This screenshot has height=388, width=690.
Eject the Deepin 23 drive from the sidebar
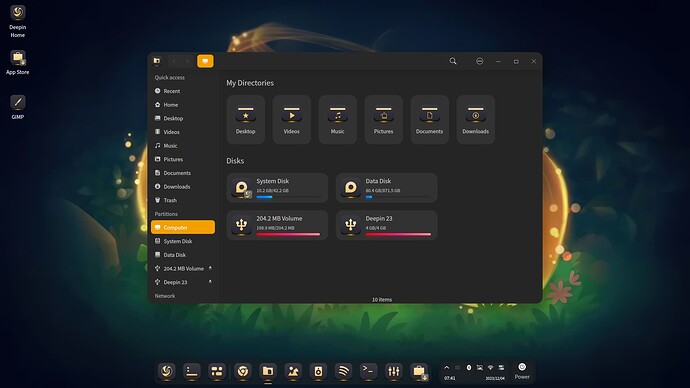pos(210,282)
